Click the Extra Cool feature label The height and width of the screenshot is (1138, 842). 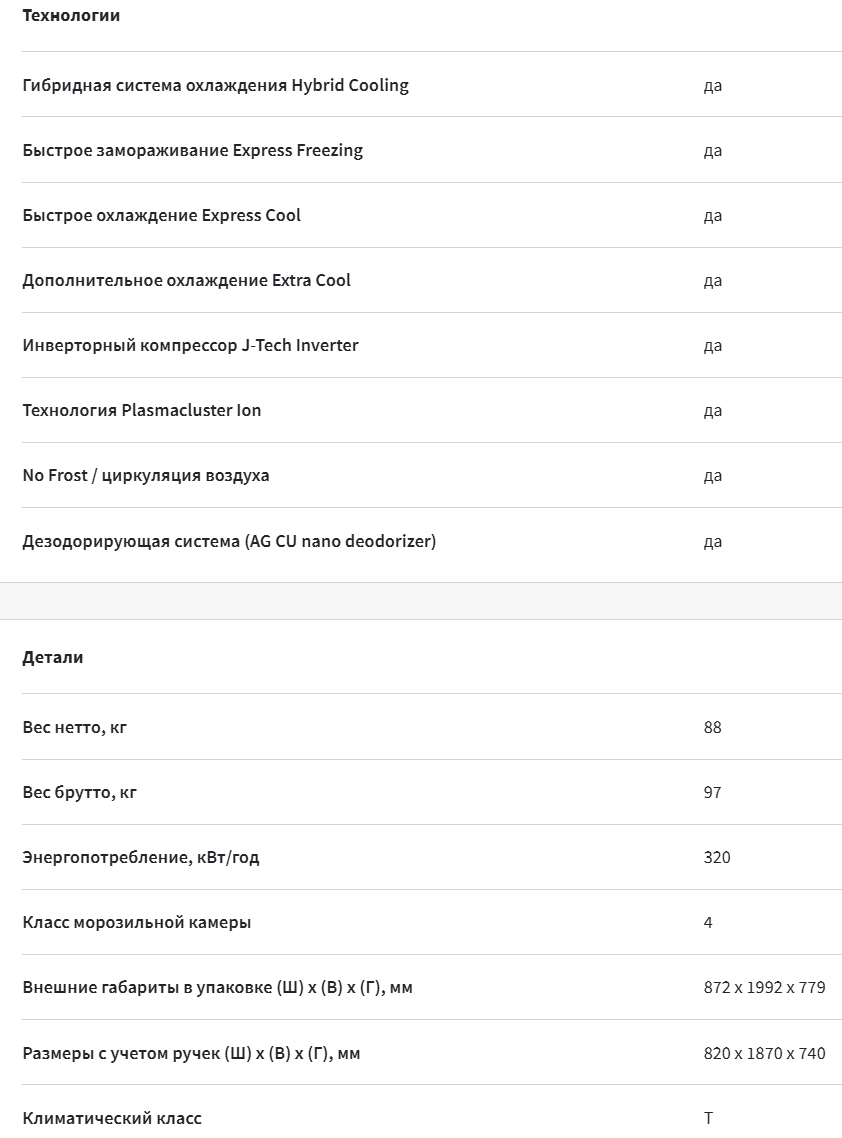(x=187, y=280)
